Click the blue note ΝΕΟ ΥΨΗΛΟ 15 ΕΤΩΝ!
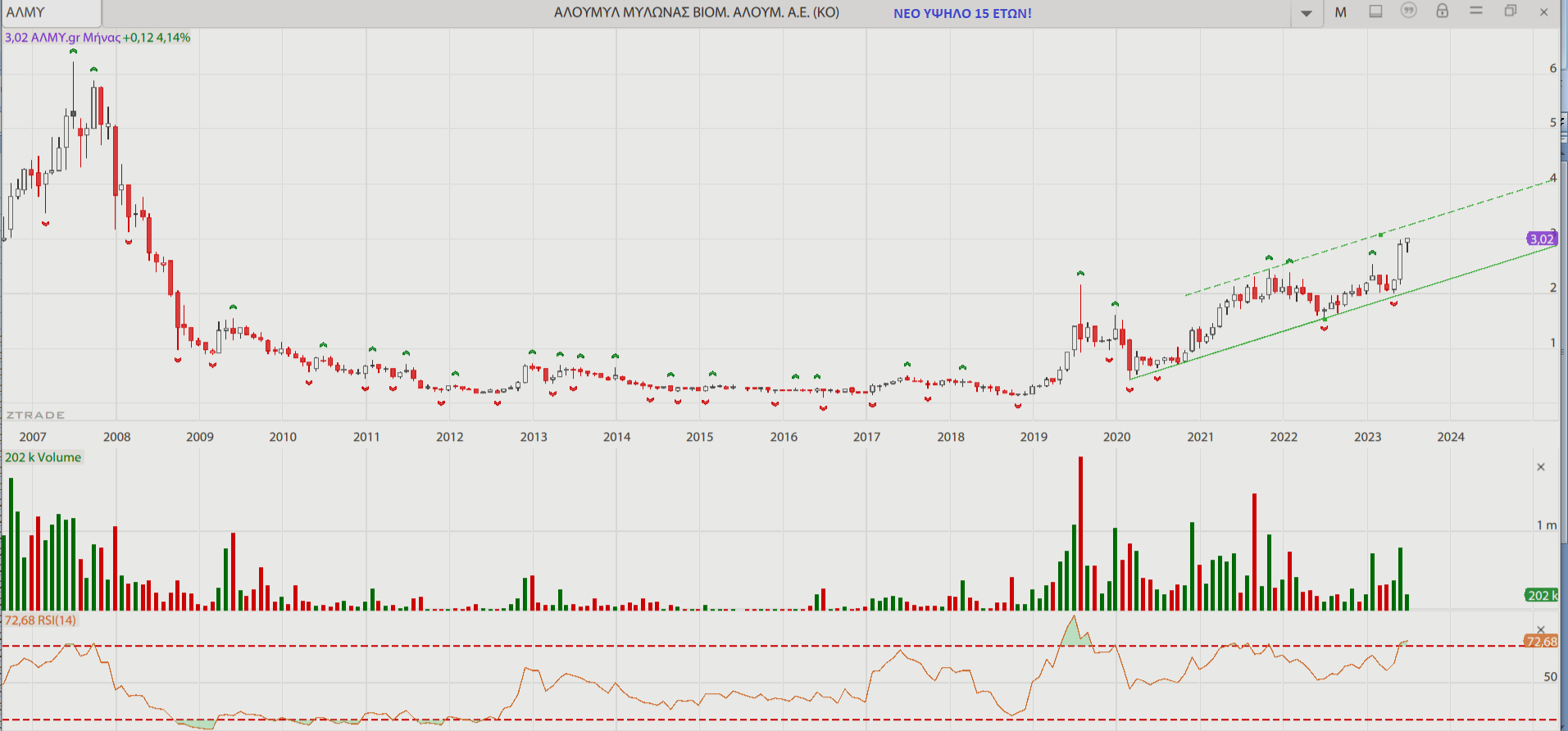This screenshot has width=1568, height=731. (962, 13)
